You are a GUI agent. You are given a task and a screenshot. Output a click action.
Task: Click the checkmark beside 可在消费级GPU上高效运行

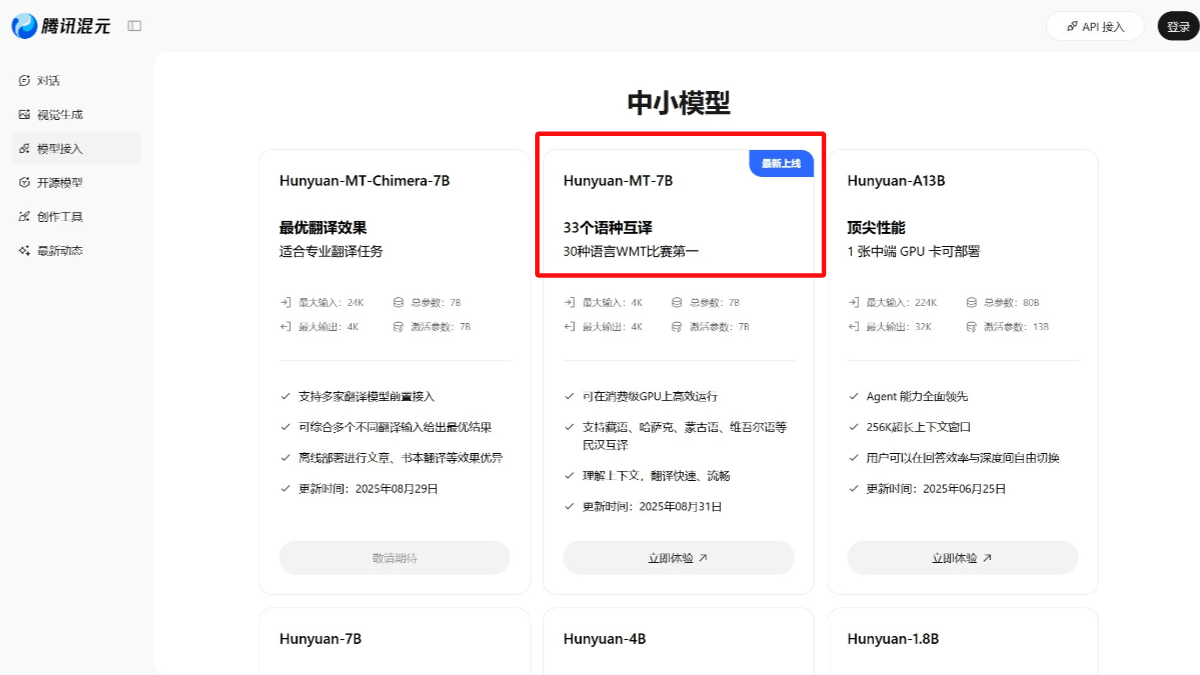point(570,396)
